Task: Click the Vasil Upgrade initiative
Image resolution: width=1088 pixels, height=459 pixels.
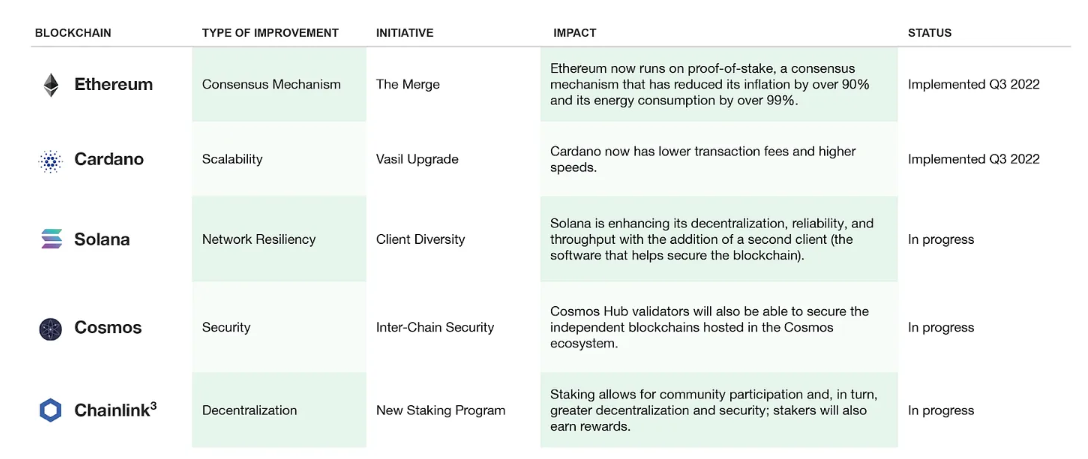Action: pyautogui.click(x=417, y=160)
